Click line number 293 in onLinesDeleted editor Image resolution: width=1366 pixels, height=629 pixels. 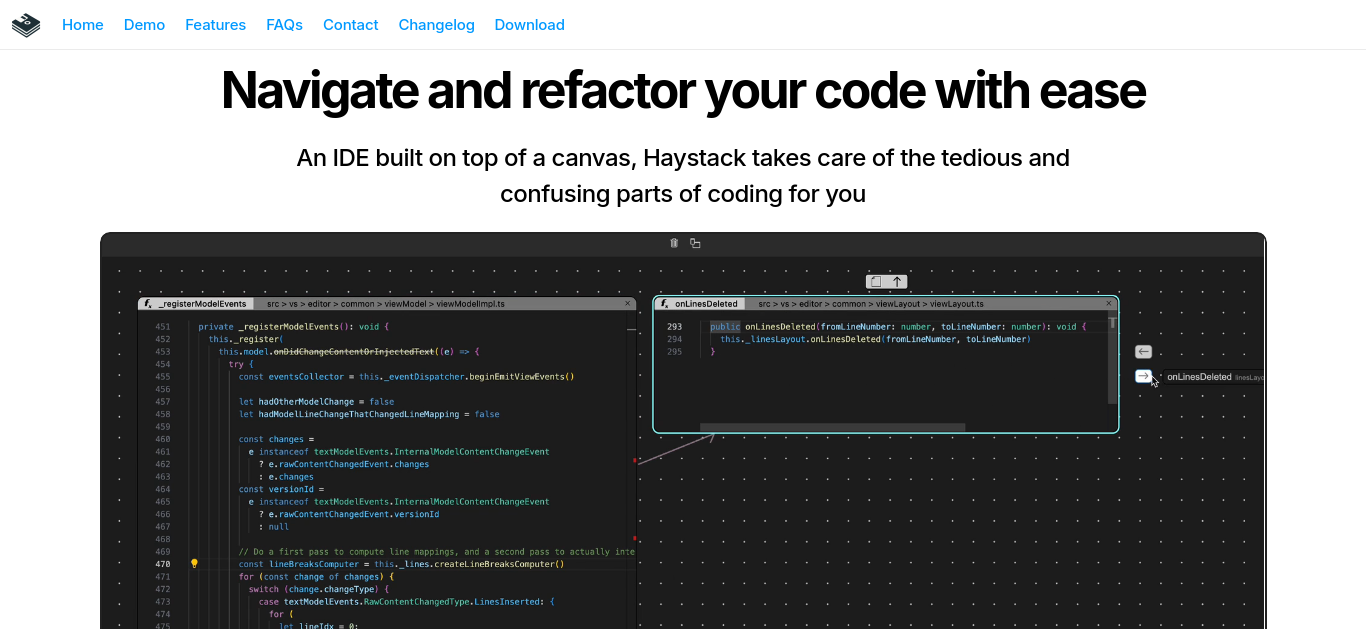pos(674,327)
